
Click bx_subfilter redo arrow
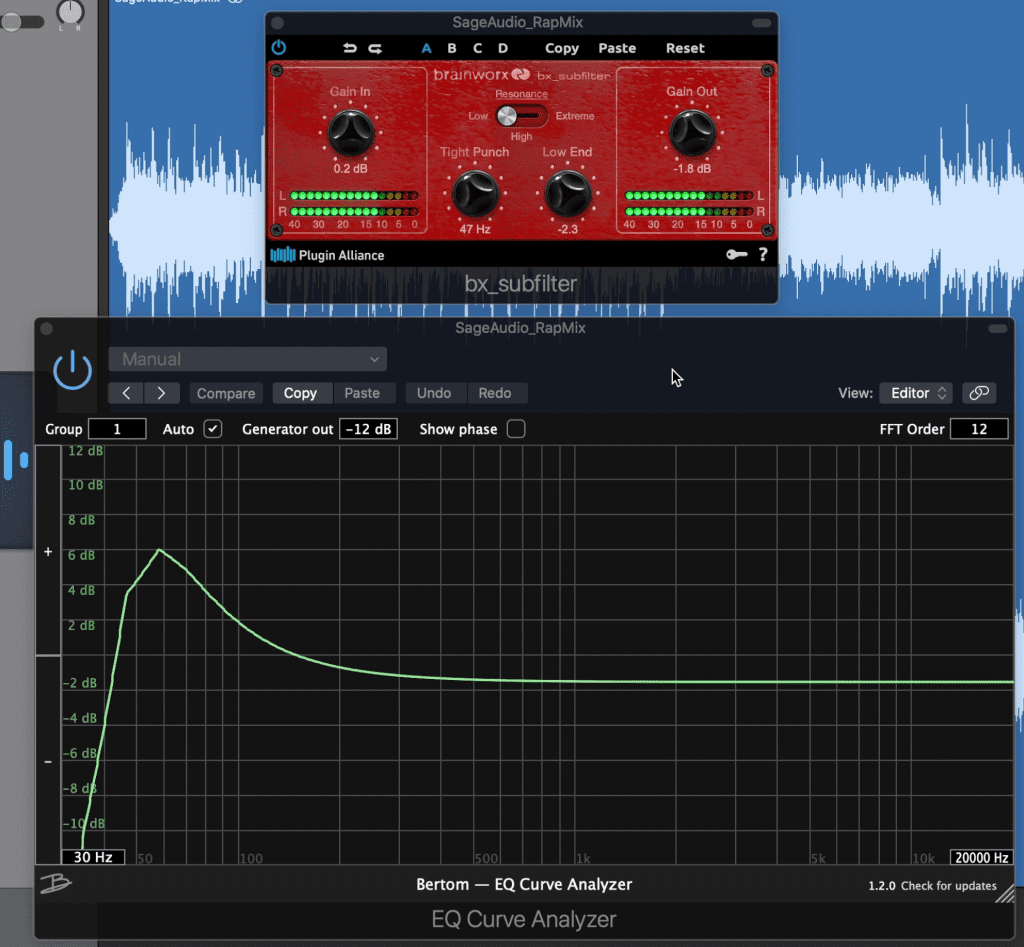pyautogui.click(x=375, y=48)
